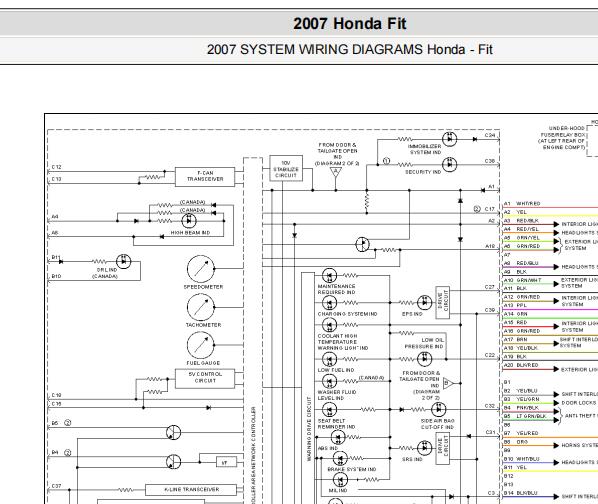The height and width of the screenshot is (504, 598).
Task: Click the C24 terminal label
Action: [490, 135]
